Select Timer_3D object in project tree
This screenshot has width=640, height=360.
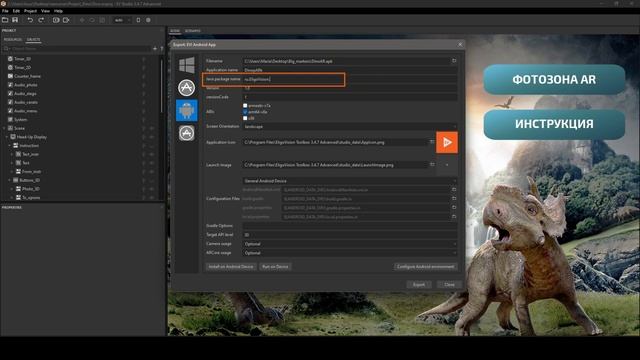coord(22,59)
